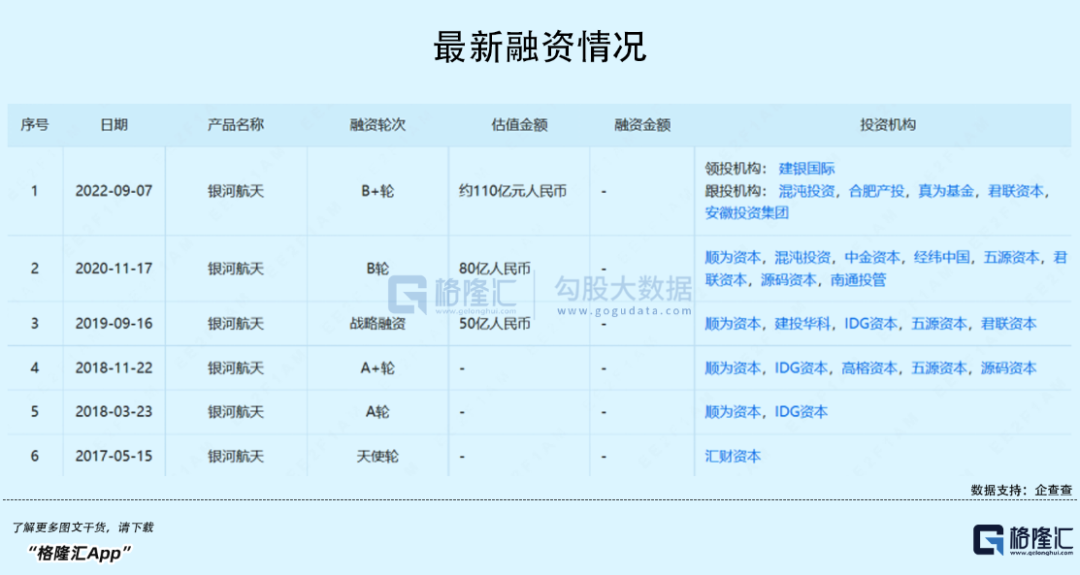Click 源码资本 in the 2018-11-22 row

pyautogui.click(x=1009, y=368)
